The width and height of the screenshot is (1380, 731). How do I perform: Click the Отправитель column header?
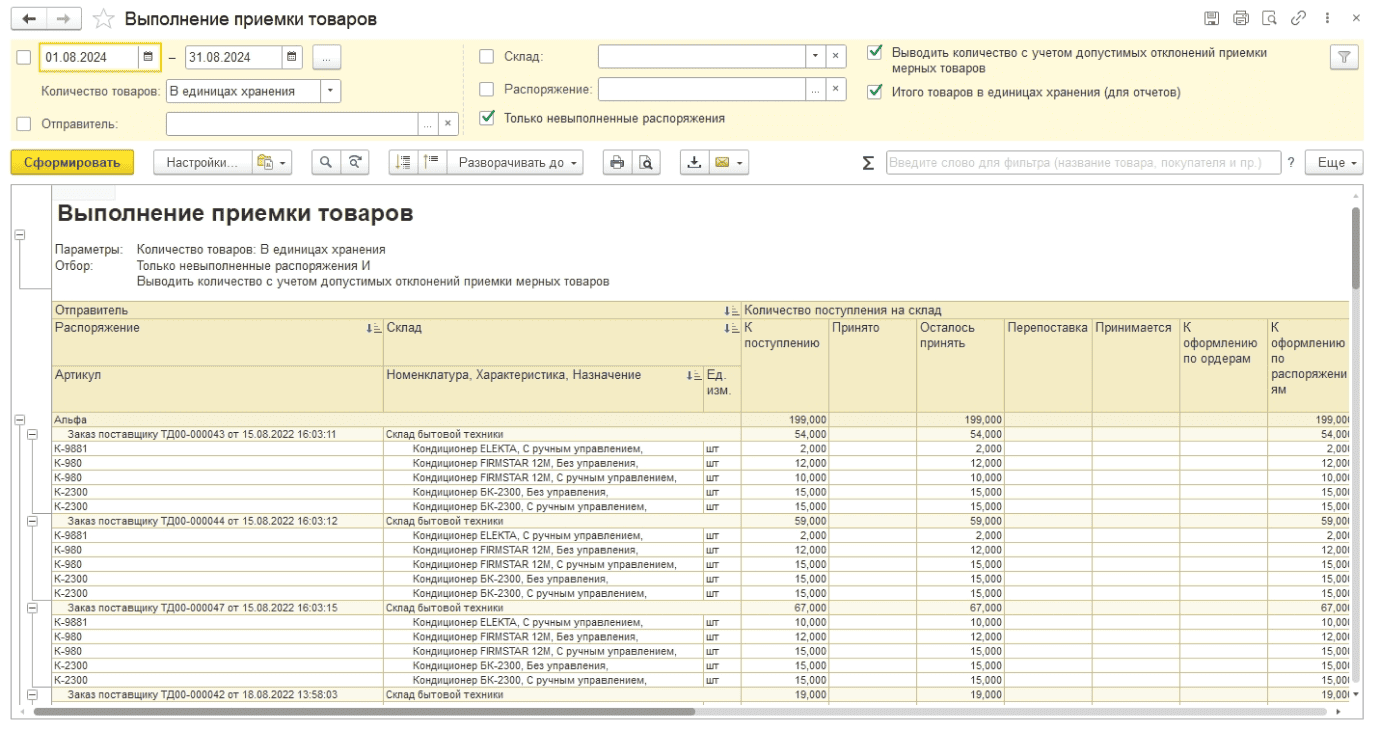396,311
